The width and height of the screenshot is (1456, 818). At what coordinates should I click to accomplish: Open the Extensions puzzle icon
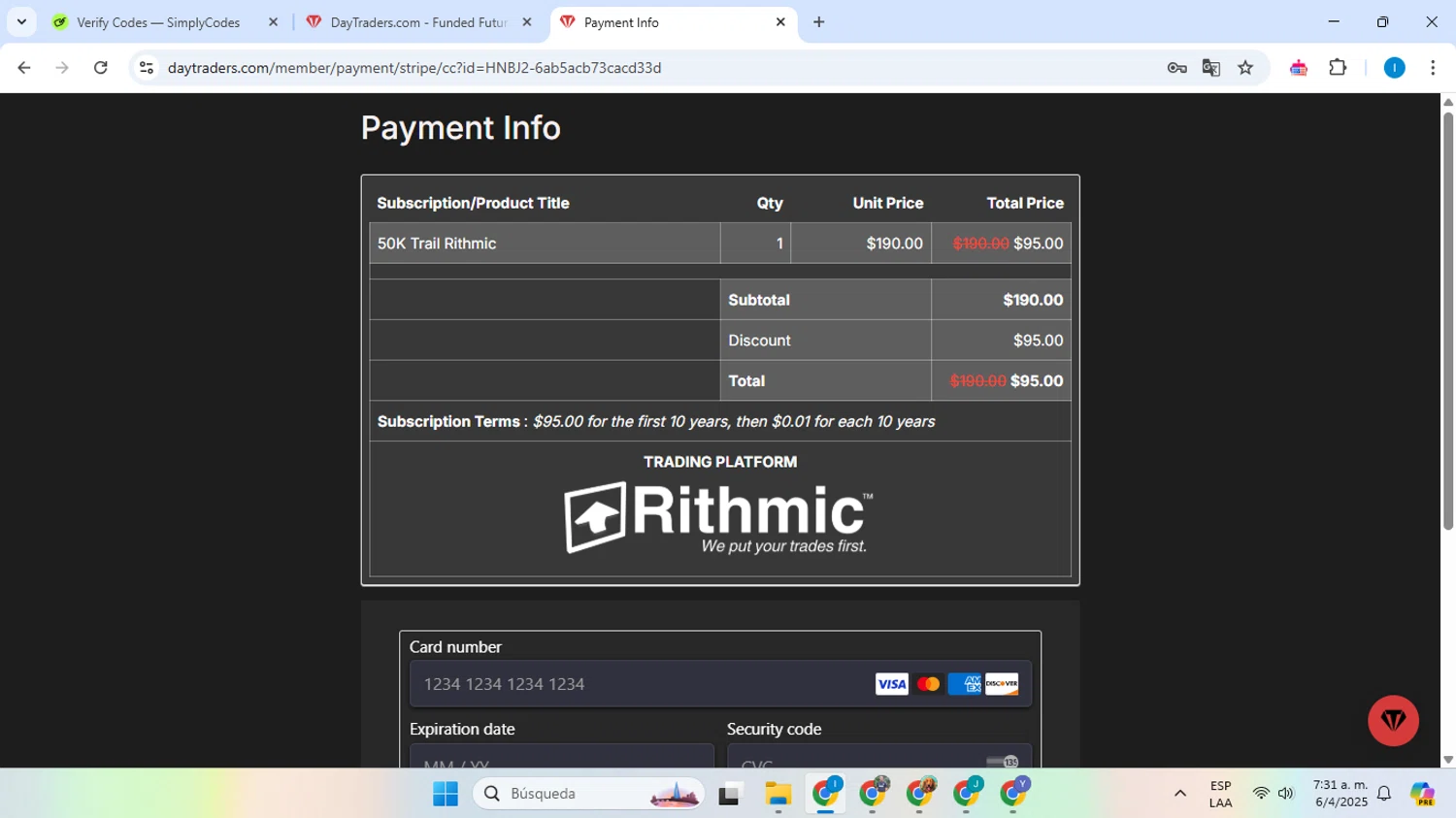[1338, 68]
